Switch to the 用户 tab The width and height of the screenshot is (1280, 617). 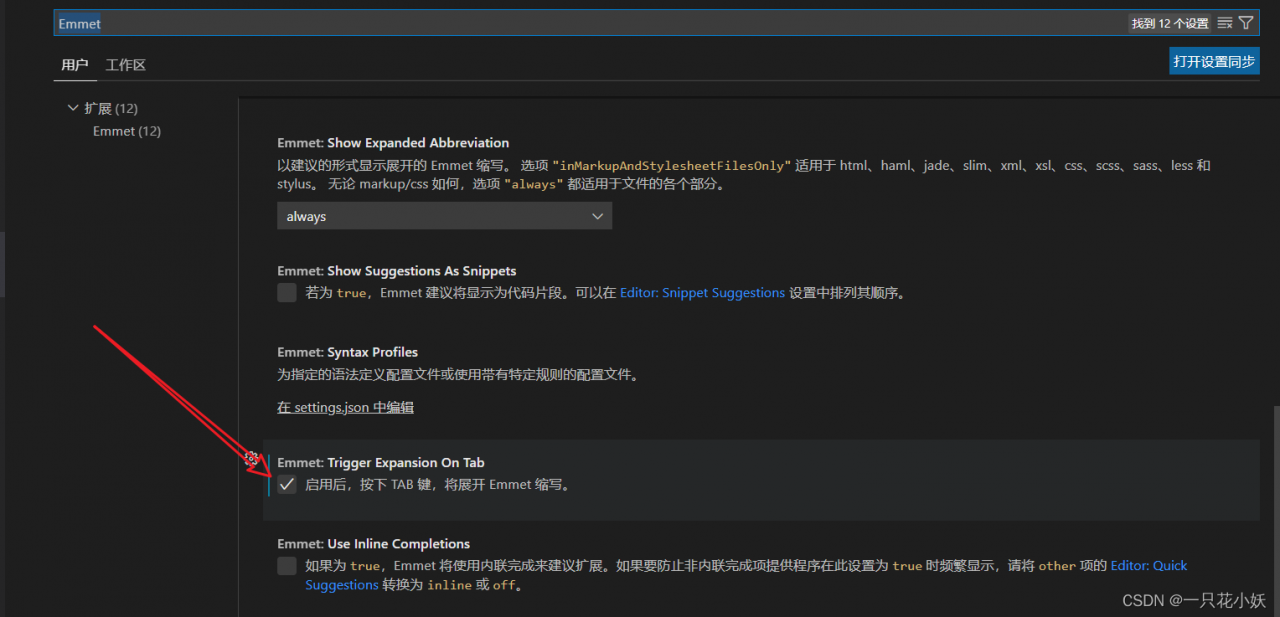[75, 65]
